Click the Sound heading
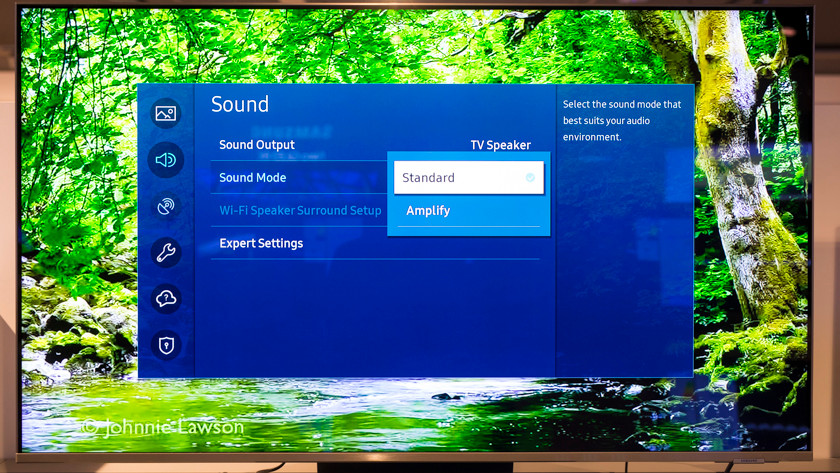 (x=240, y=104)
